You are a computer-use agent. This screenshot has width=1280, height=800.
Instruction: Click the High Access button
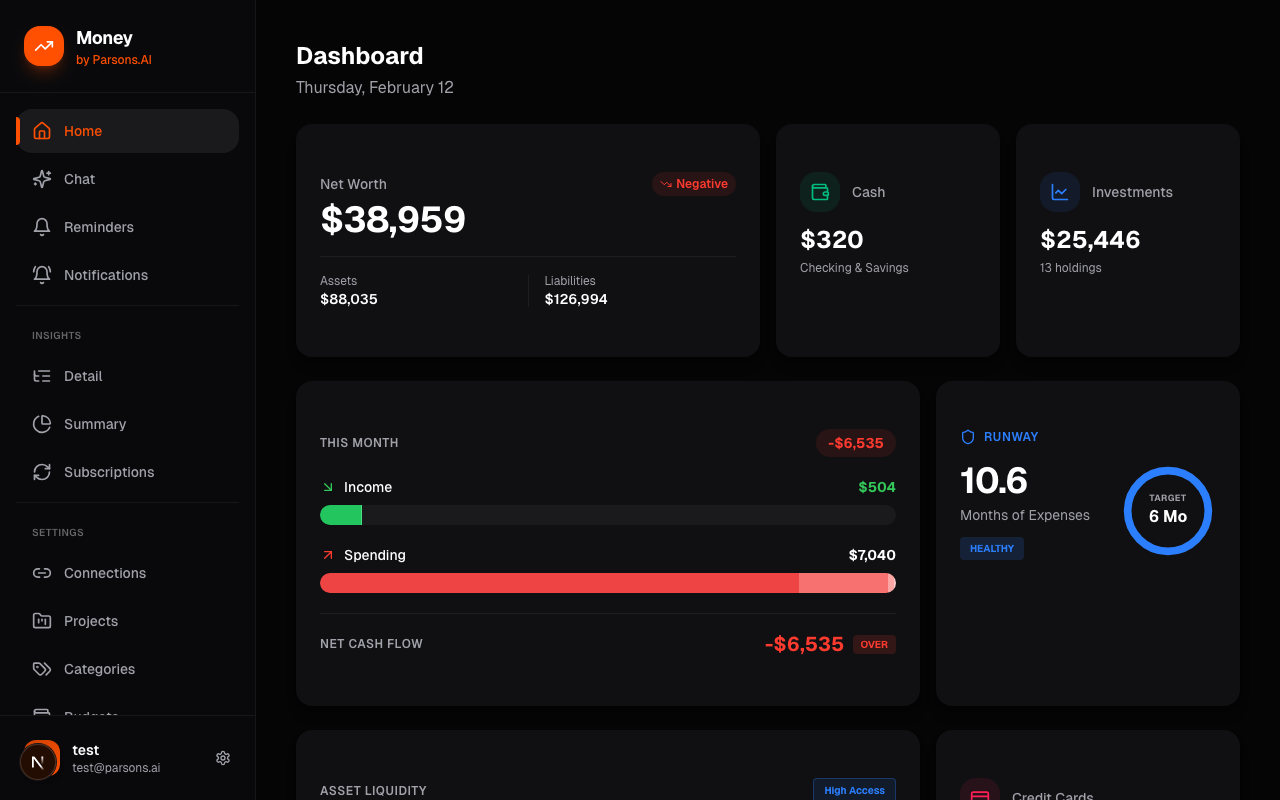tap(853, 789)
